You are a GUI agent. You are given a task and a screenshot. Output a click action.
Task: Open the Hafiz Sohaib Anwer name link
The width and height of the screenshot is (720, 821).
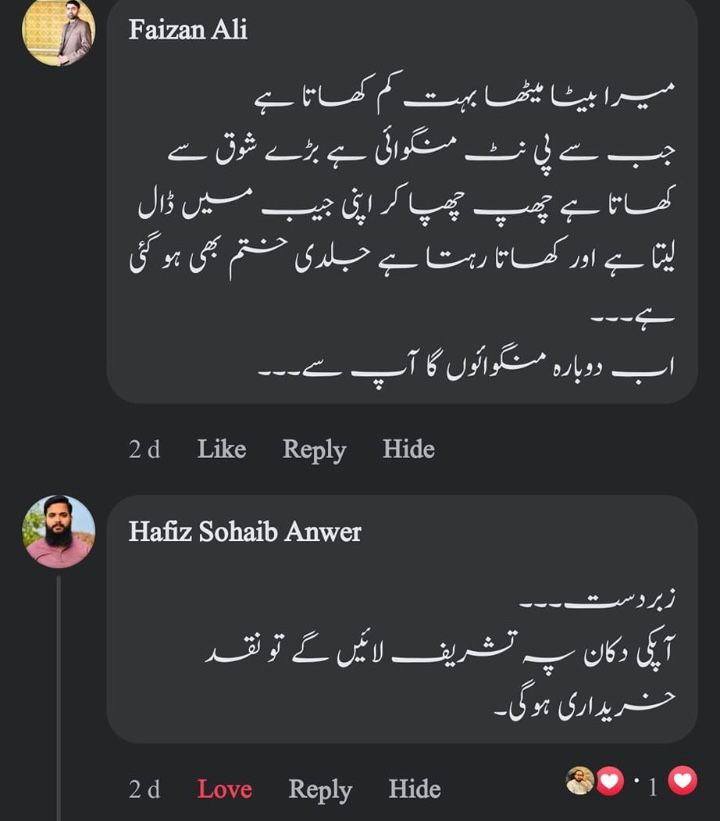[245, 532]
